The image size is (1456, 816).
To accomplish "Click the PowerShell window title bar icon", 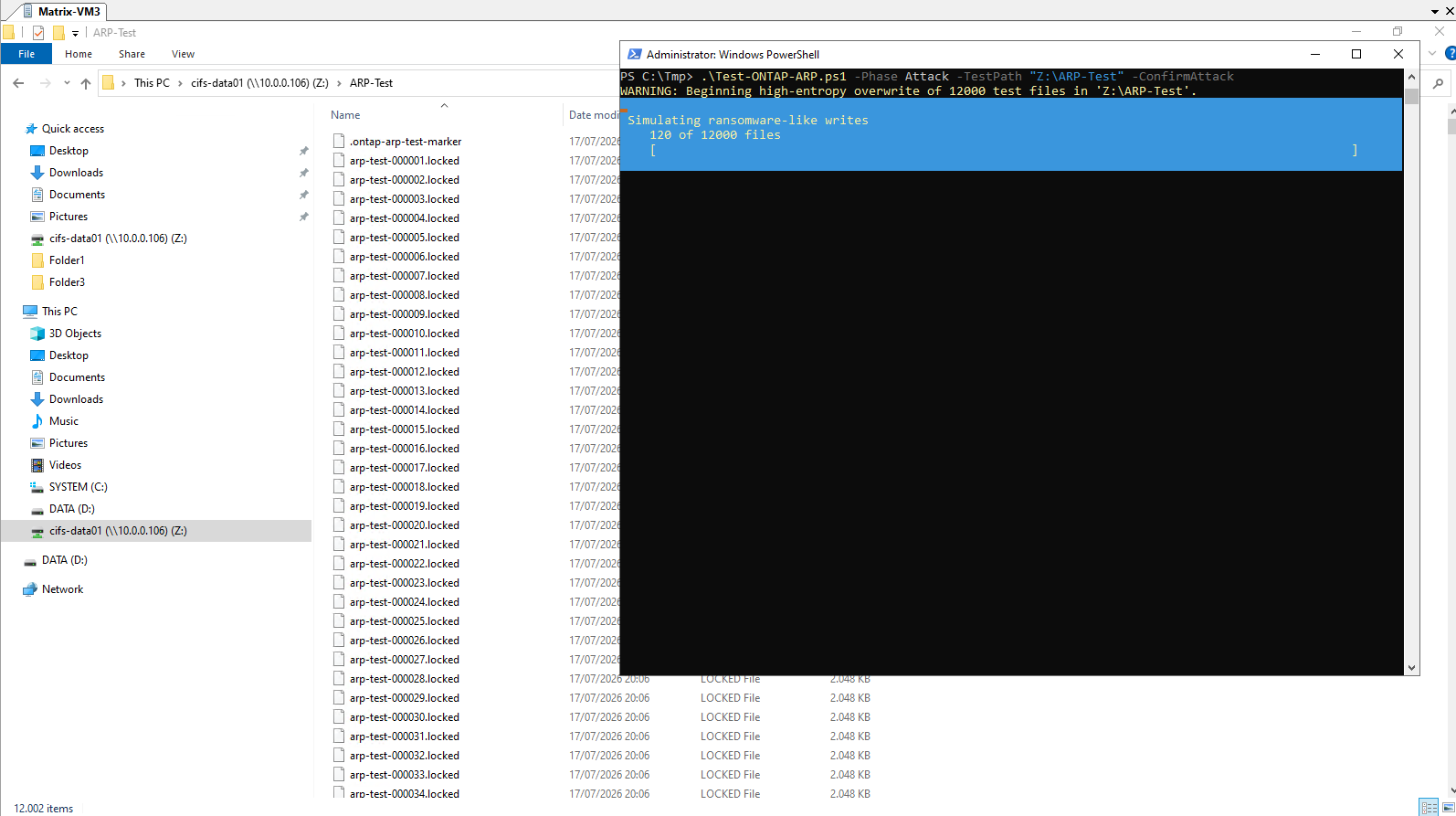I will click(x=634, y=54).
